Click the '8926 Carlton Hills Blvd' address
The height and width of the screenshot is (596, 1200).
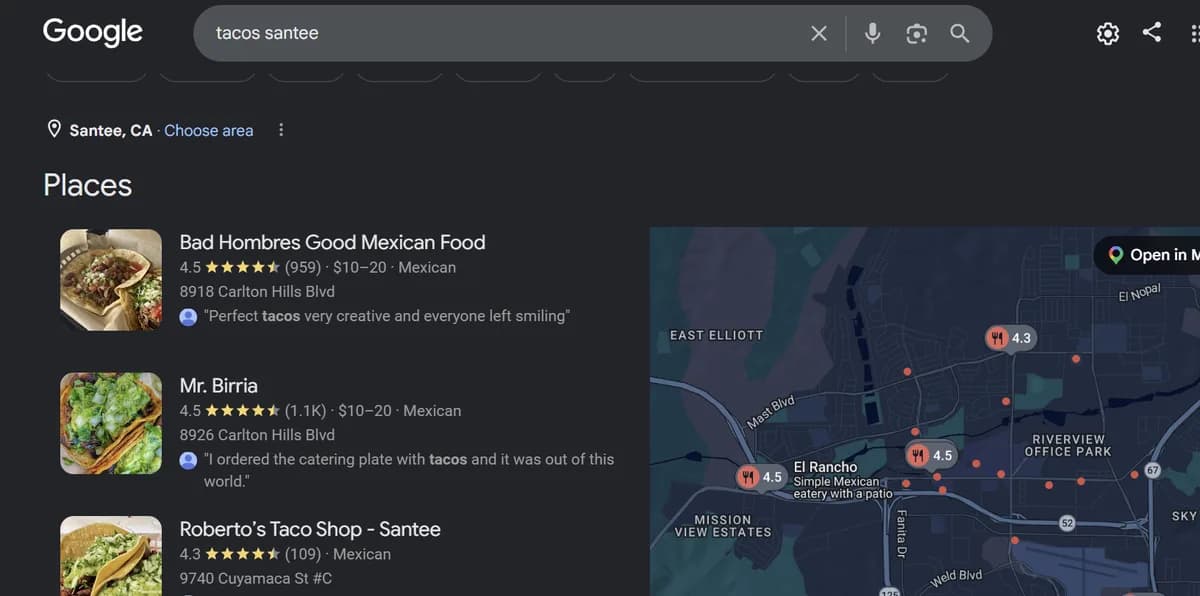257,435
